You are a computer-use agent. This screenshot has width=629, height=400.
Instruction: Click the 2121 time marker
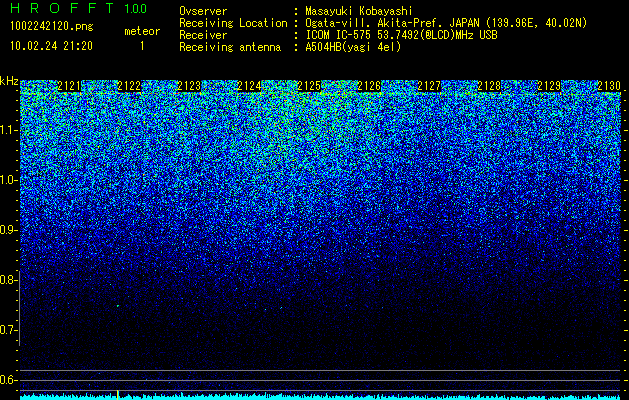tap(69, 86)
